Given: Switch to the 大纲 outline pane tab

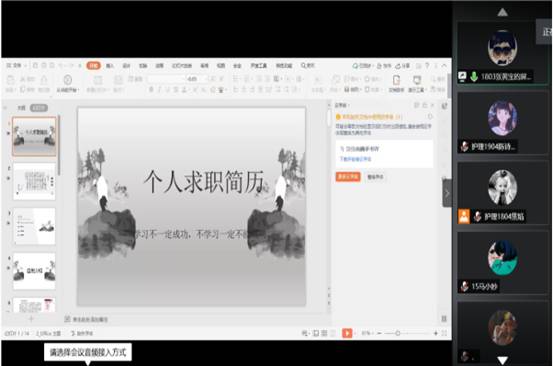Looking at the screenshot, I should click(x=22, y=108).
